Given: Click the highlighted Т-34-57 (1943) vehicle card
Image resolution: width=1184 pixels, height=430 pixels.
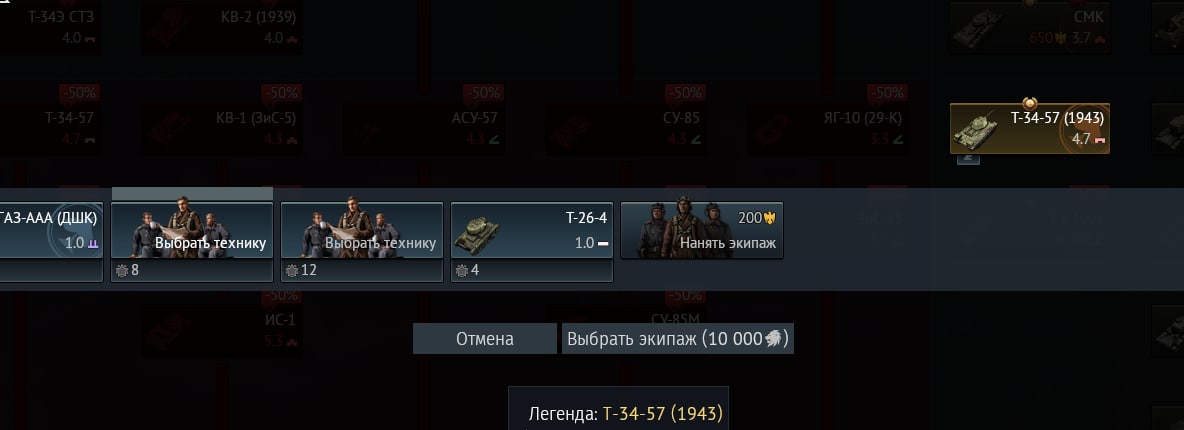Looking at the screenshot, I should coord(1029,128).
